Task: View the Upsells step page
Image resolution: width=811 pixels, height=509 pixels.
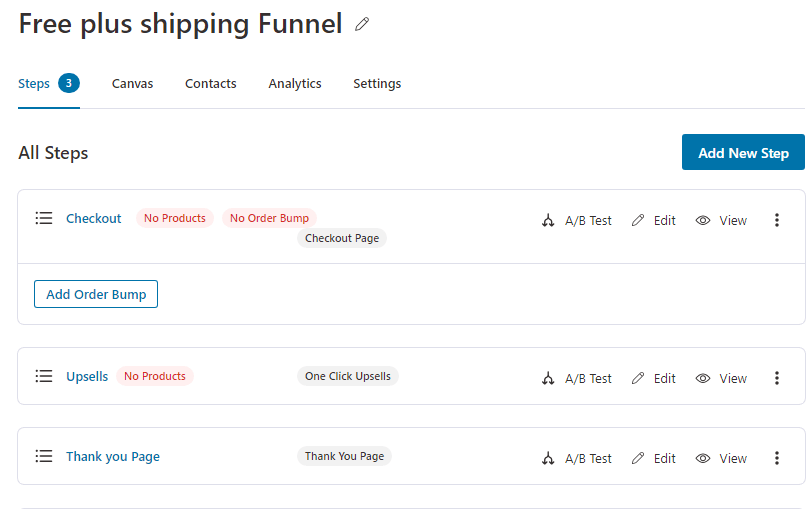Action: (x=721, y=378)
